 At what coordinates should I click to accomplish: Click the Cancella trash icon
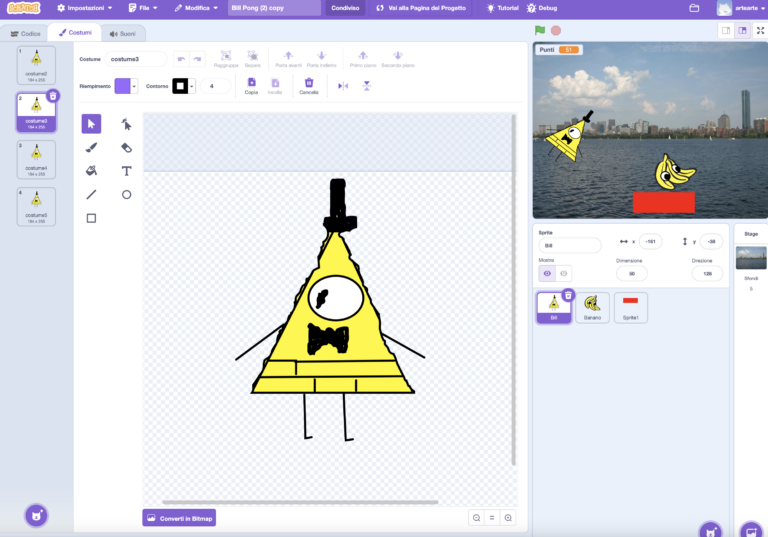coord(309,82)
